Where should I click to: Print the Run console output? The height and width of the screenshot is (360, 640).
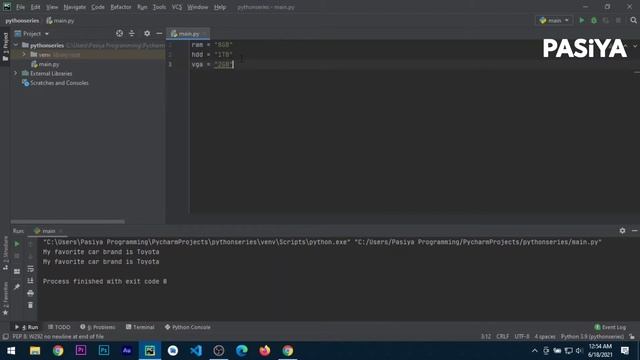30,293
